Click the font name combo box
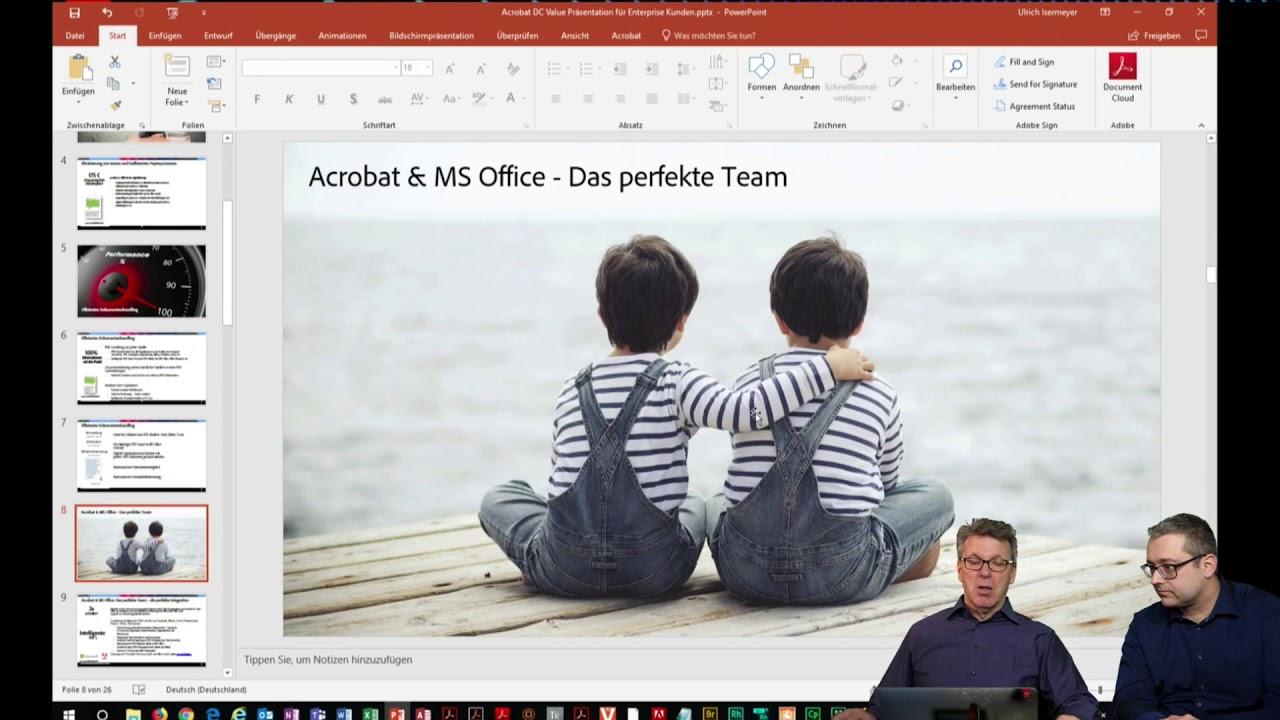Screen dimensions: 1280x720 320,67
